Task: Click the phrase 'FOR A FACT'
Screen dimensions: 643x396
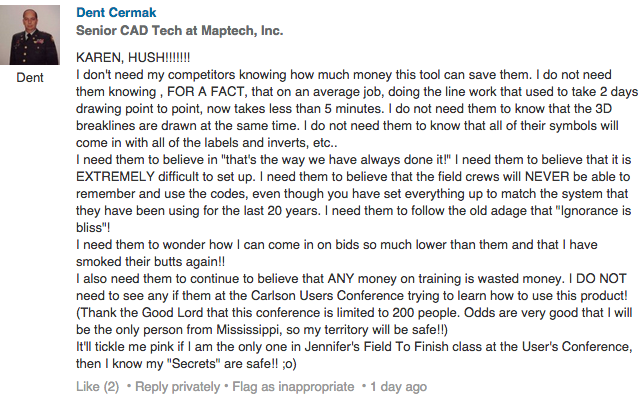Action: [x=207, y=91]
